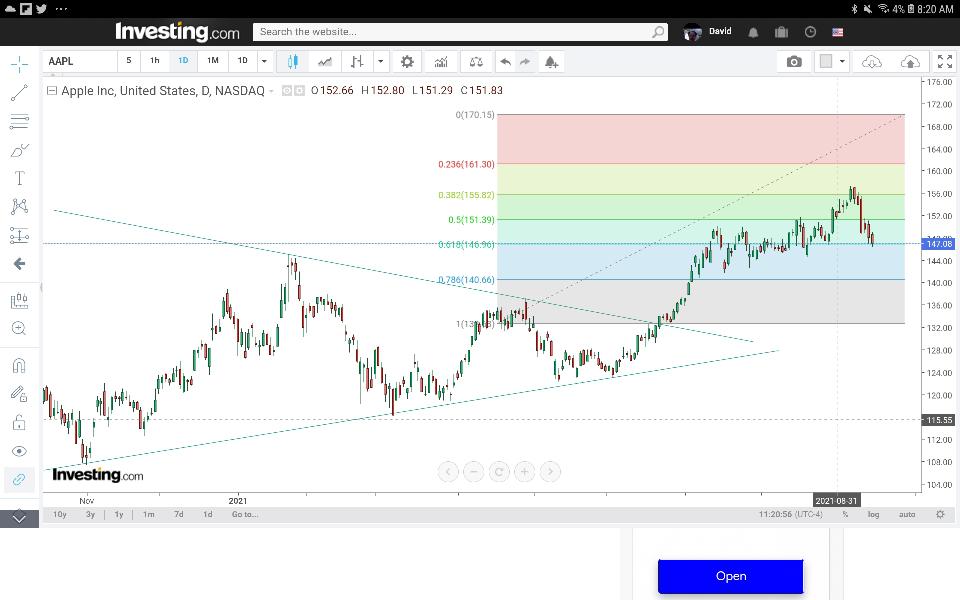Switch to the 1y range

119,514
